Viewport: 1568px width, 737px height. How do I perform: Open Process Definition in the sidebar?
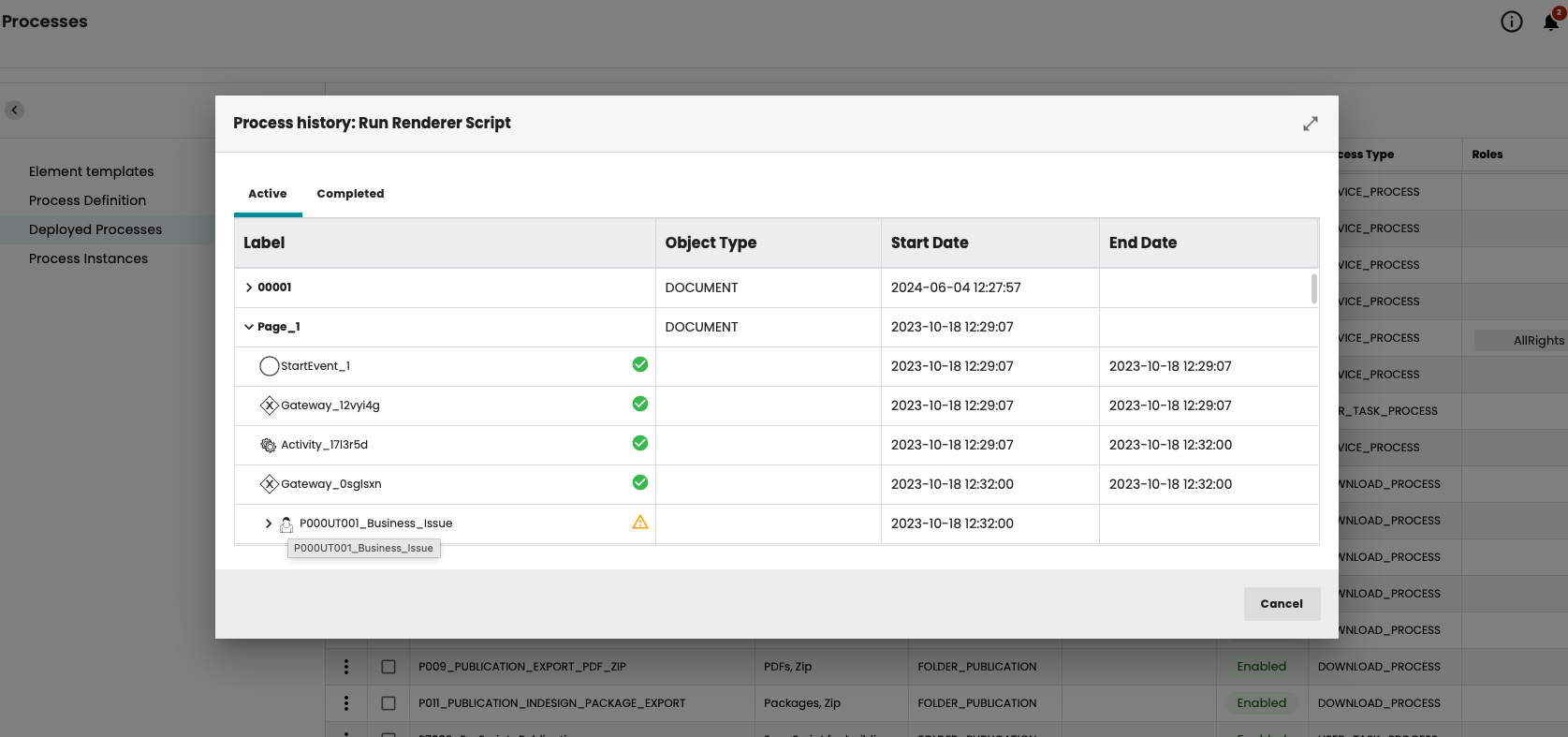(x=88, y=200)
